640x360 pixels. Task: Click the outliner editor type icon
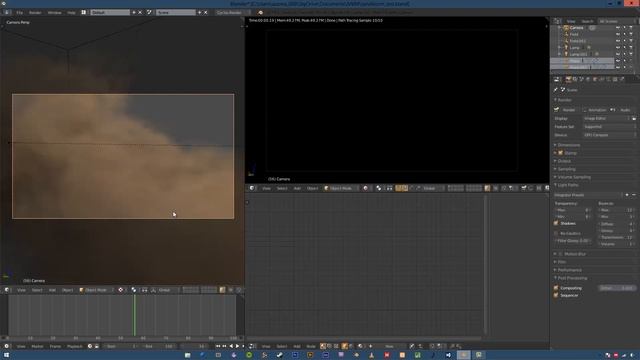click(557, 21)
